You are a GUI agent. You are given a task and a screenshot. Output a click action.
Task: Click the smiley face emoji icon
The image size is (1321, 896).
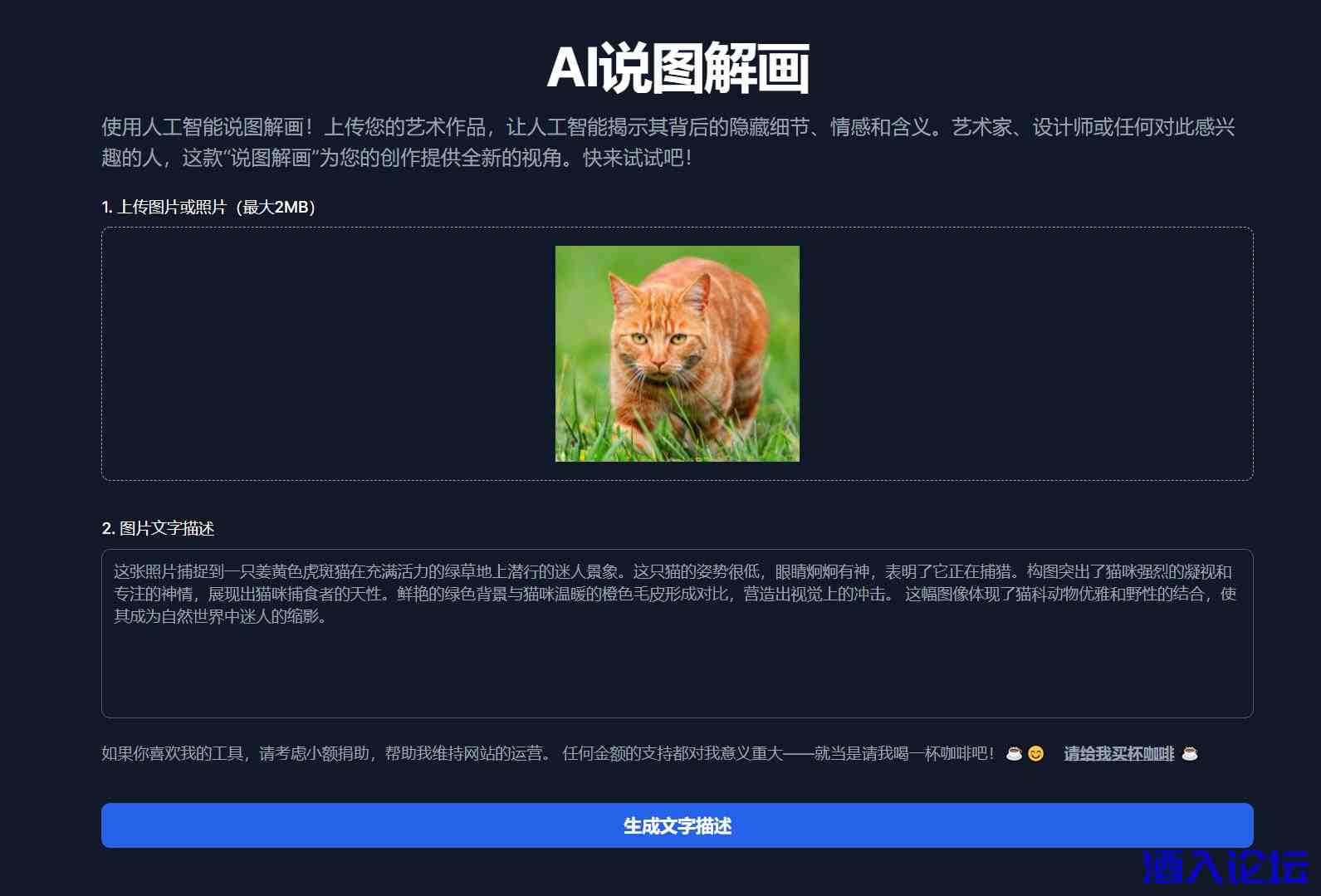pos(1035,754)
